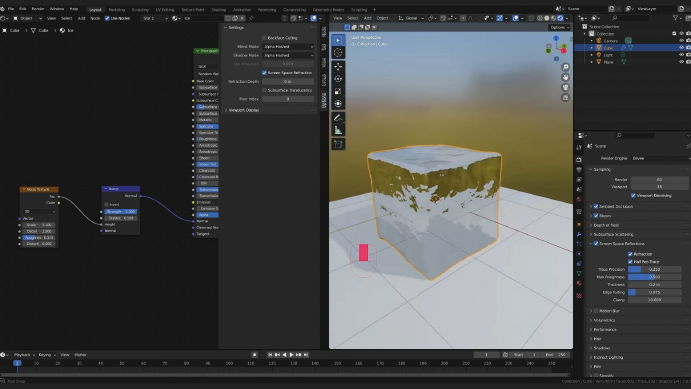Toggle Bloom checkbox
Viewport: 691px width, 389px height.
[x=596, y=215]
